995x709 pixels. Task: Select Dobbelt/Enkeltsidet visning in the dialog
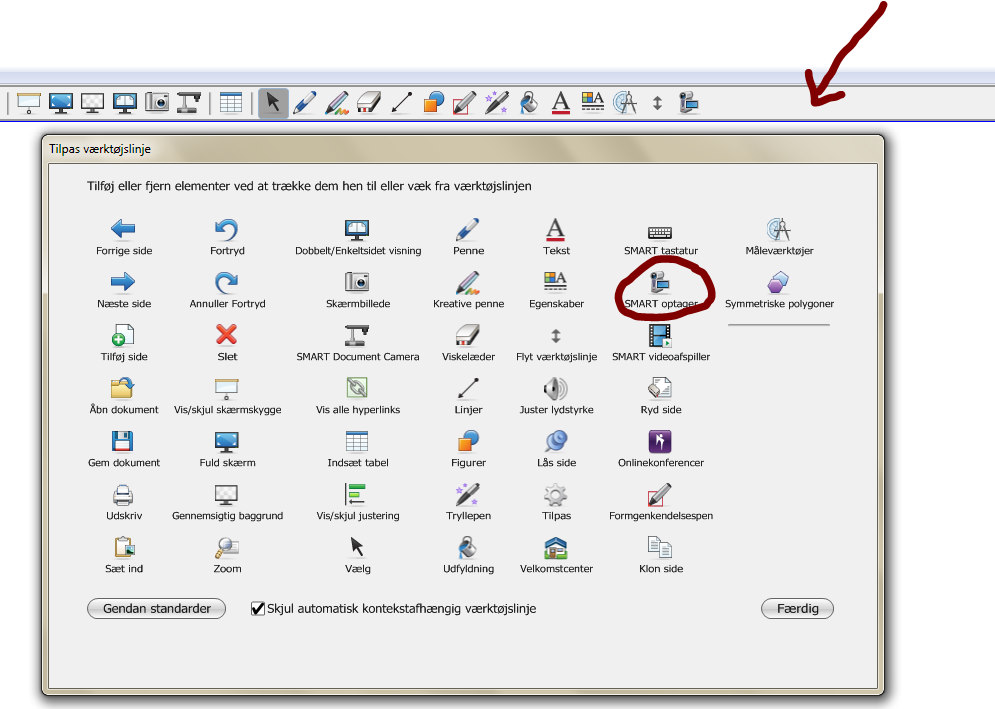357,229
